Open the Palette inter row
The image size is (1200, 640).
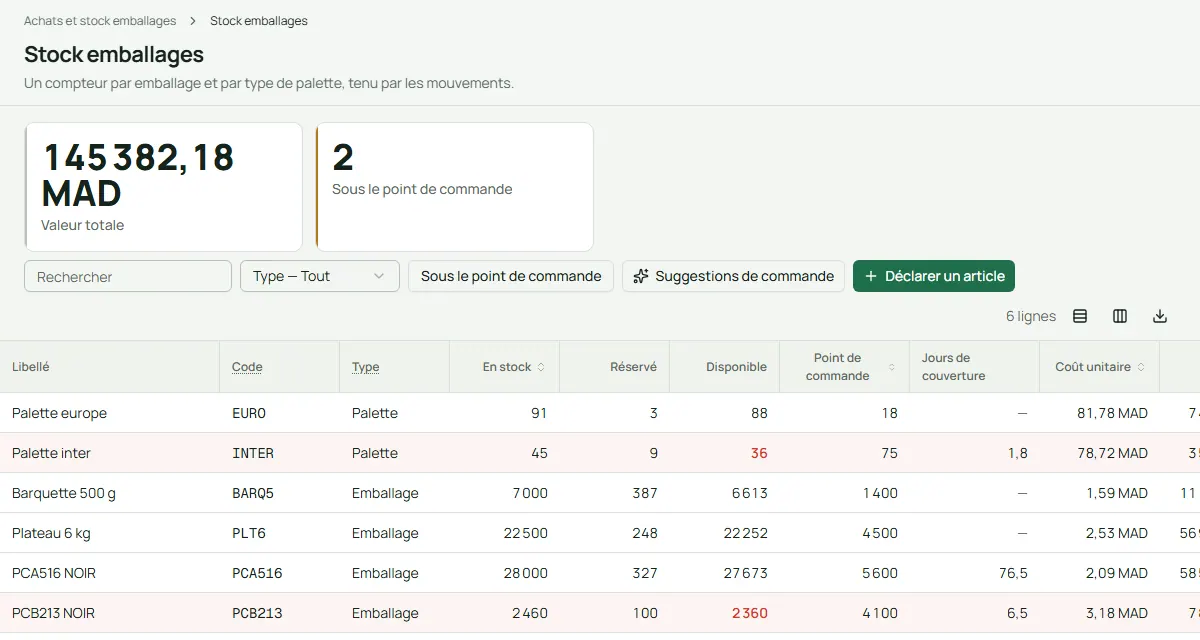600,453
